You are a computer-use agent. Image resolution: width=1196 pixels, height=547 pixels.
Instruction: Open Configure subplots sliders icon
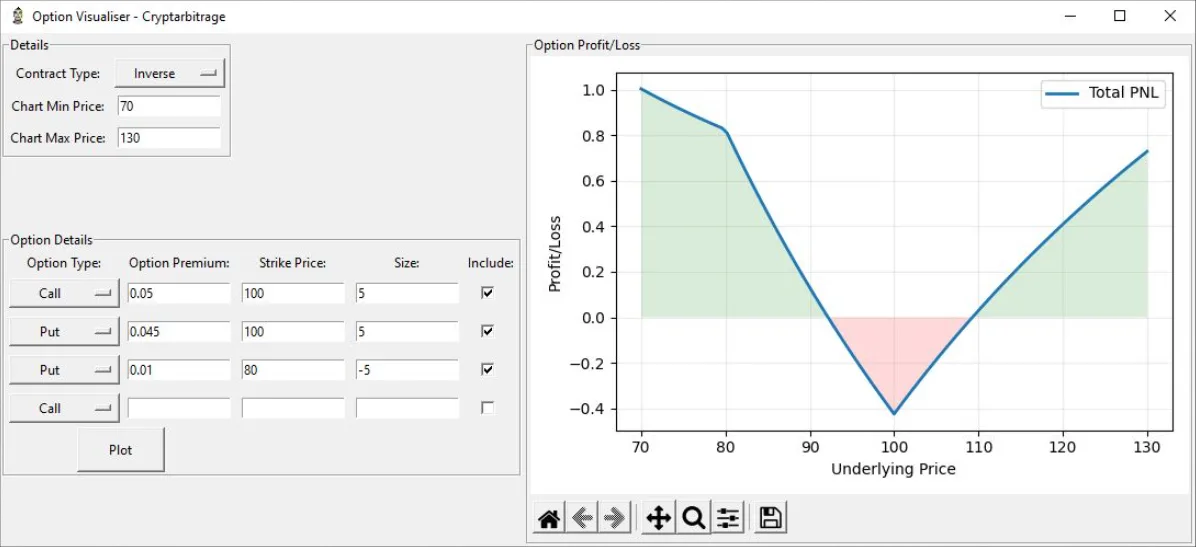point(727,519)
